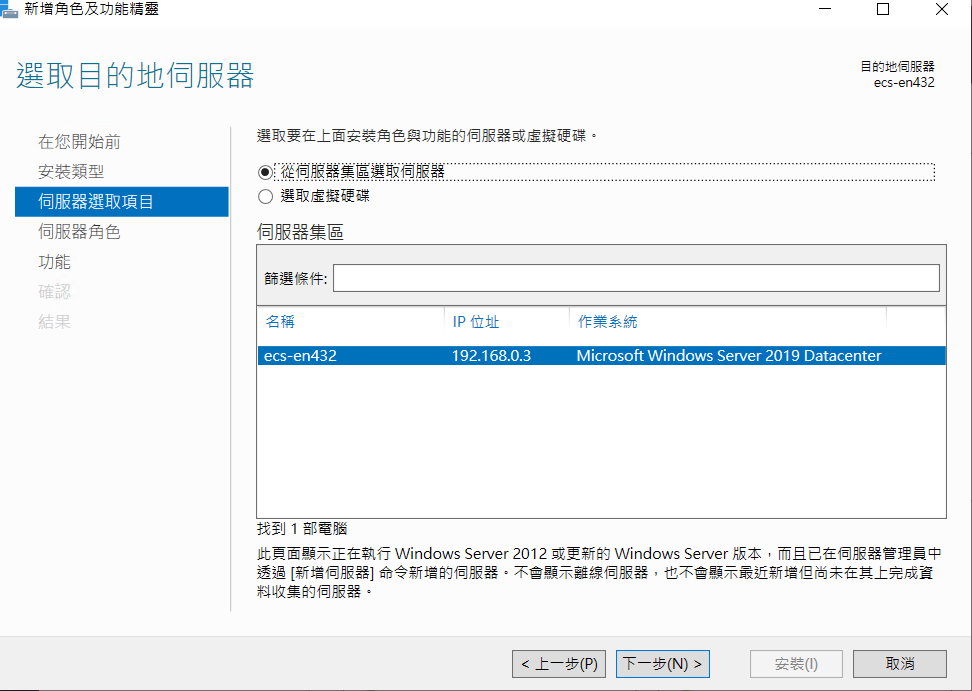The height and width of the screenshot is (691, 972).
Task: Click cell Microsoft Windows Server 2019 Datacenter
Action: (x=729, y=356)
